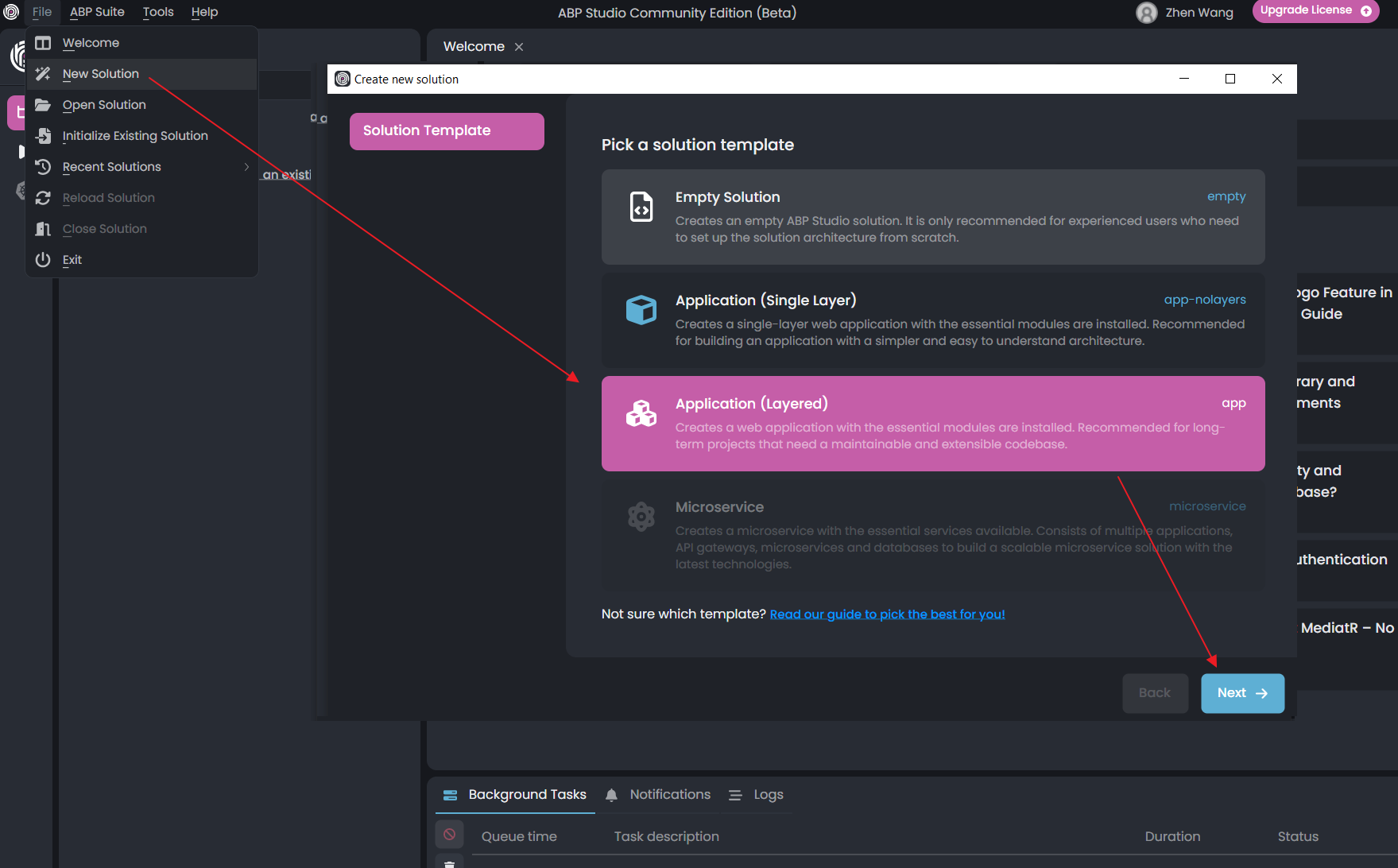Click the Upgrade License button
The width and height of the screenshot is (1398, 868).
(1315, 11)
